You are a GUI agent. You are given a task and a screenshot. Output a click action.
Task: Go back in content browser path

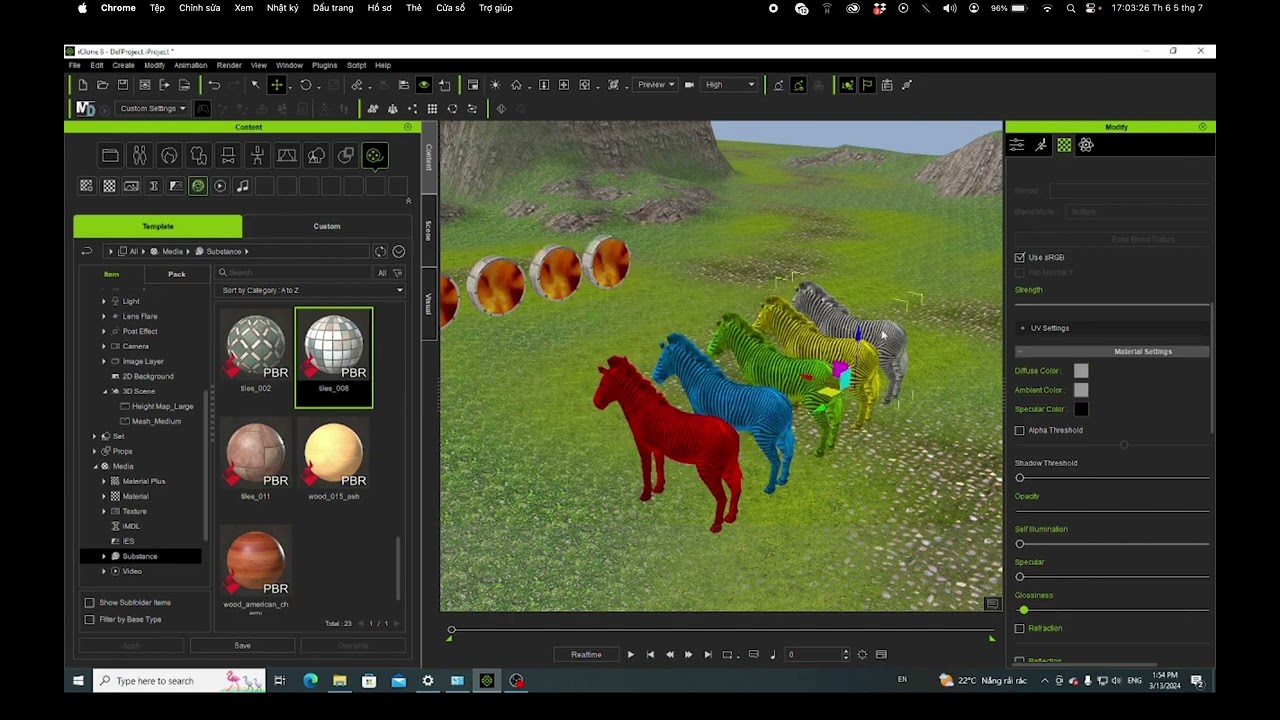pyautogui.click(x=87, y=251)
